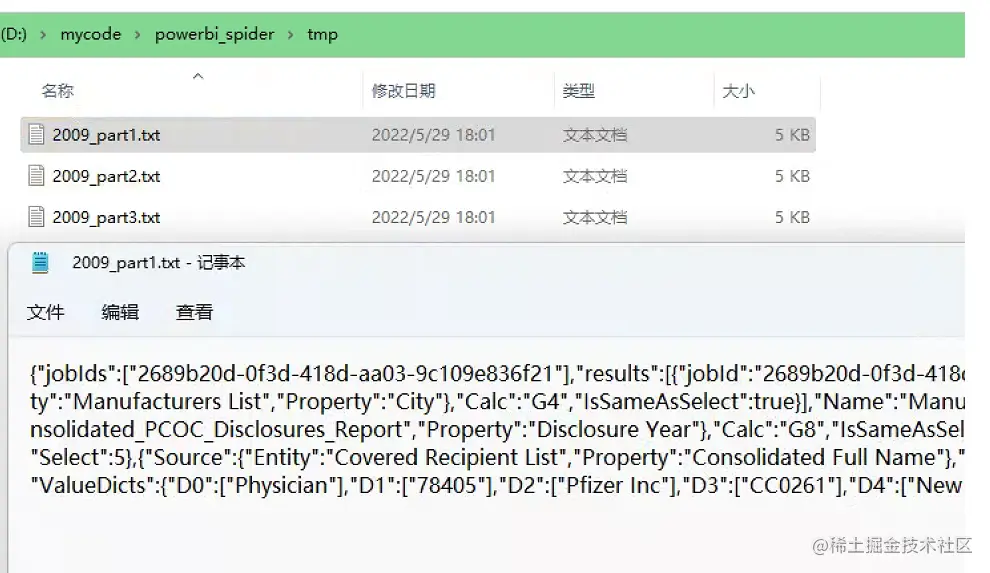Click the 5 KB size of 2009_part1.txt
This screenshot has width=990, height=573.
(792, 135)
